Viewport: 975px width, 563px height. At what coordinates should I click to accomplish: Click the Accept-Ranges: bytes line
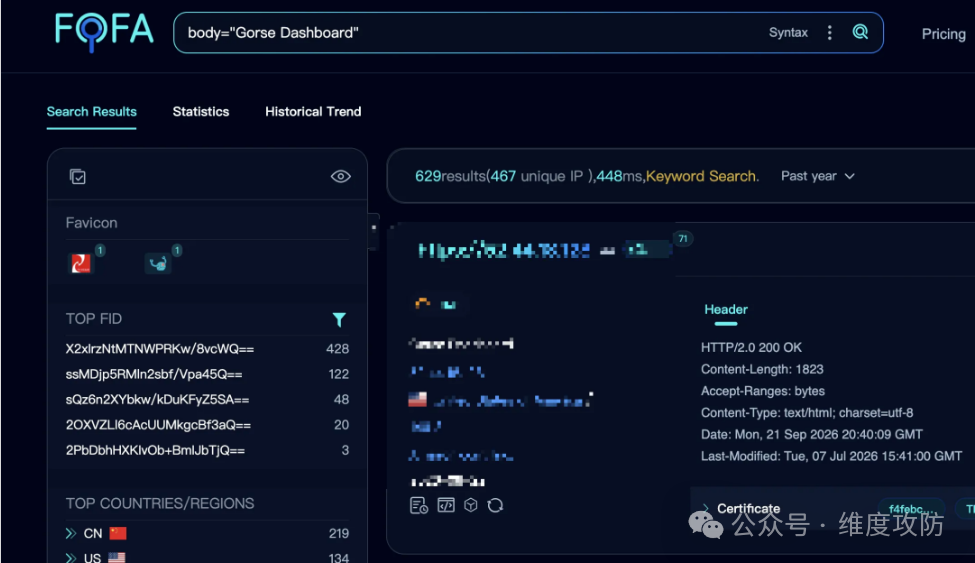[762, 391]
